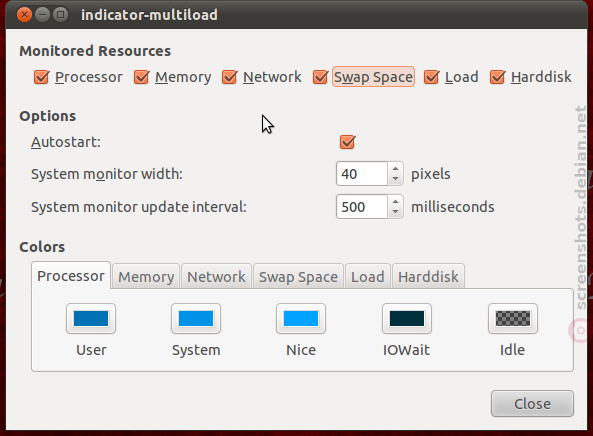The height and width of the screenshot is (436, 593).
Task: Toggle the Autostart checkbox
Action: 347,142
